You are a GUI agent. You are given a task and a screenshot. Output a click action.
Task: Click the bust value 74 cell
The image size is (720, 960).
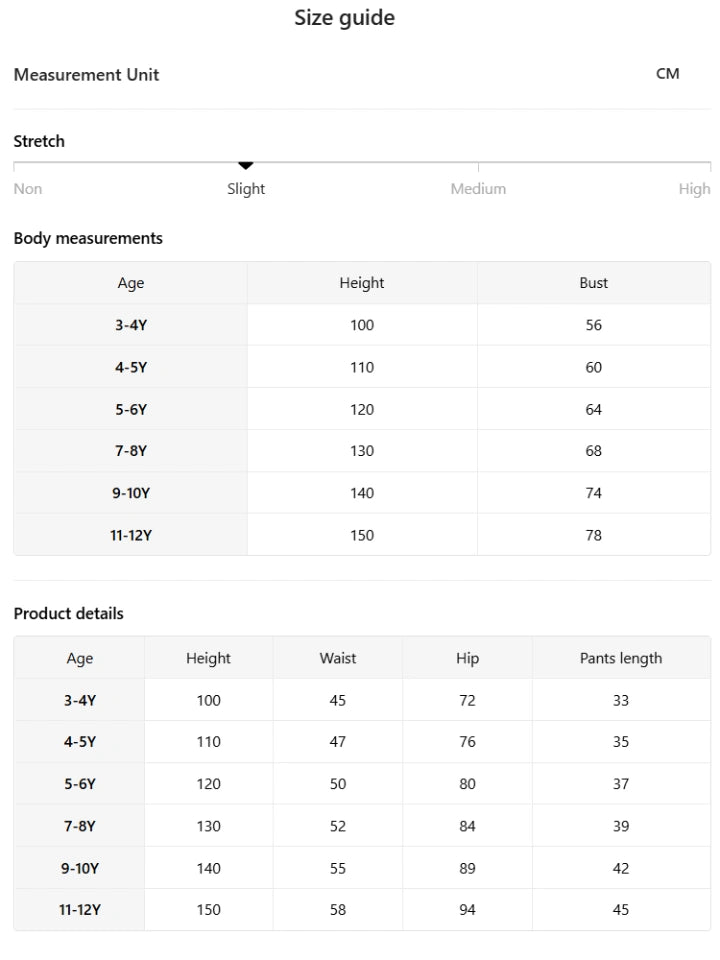pos(594,493)
